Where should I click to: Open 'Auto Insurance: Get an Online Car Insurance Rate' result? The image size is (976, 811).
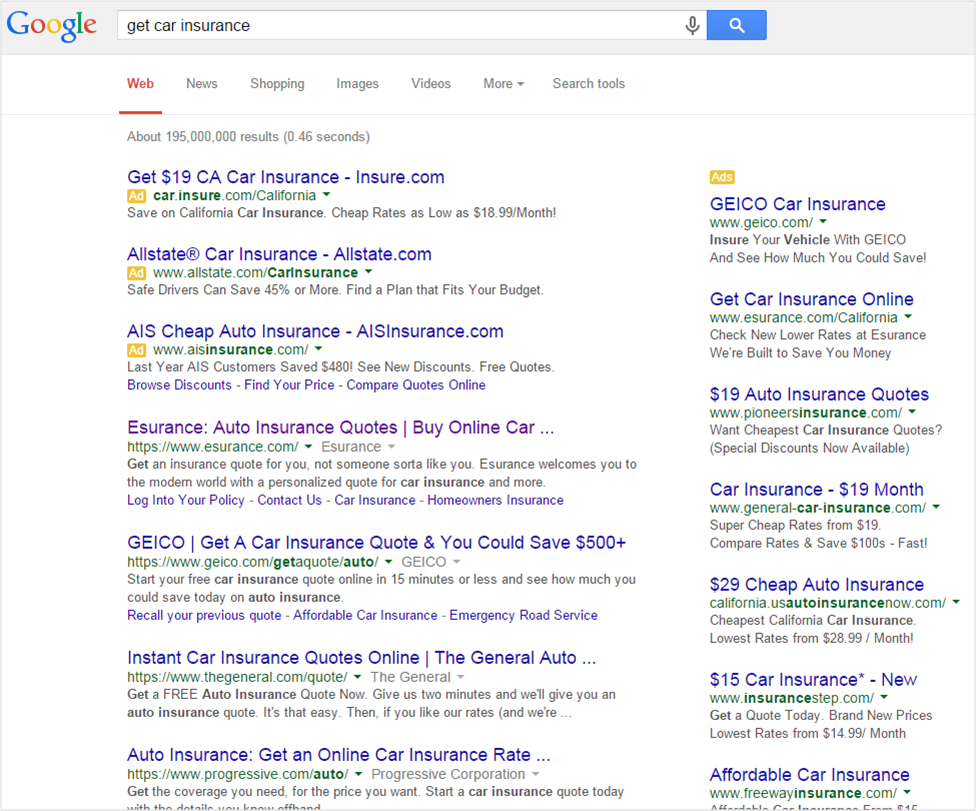tap(339, 755)
